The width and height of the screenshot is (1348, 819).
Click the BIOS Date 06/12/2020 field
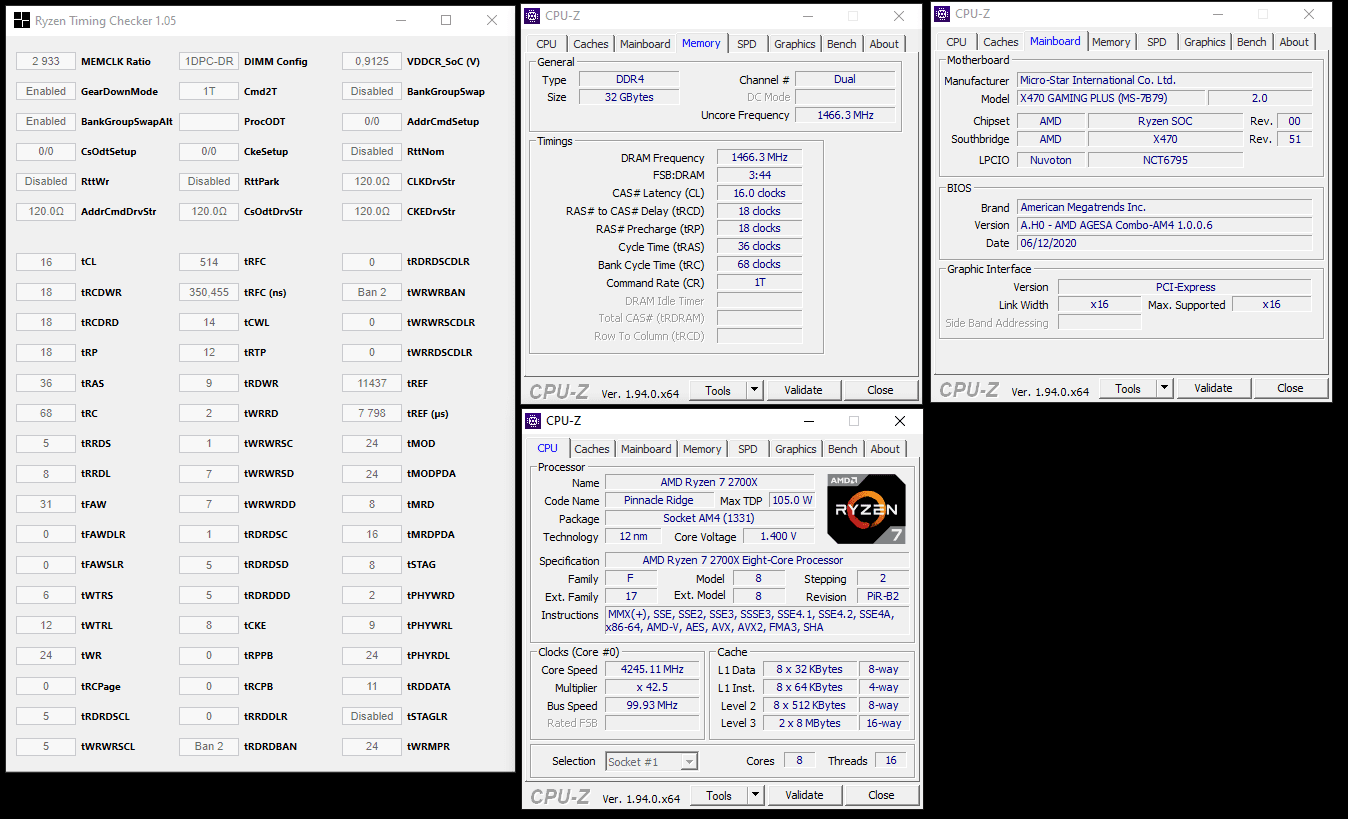coord(1164,243)
